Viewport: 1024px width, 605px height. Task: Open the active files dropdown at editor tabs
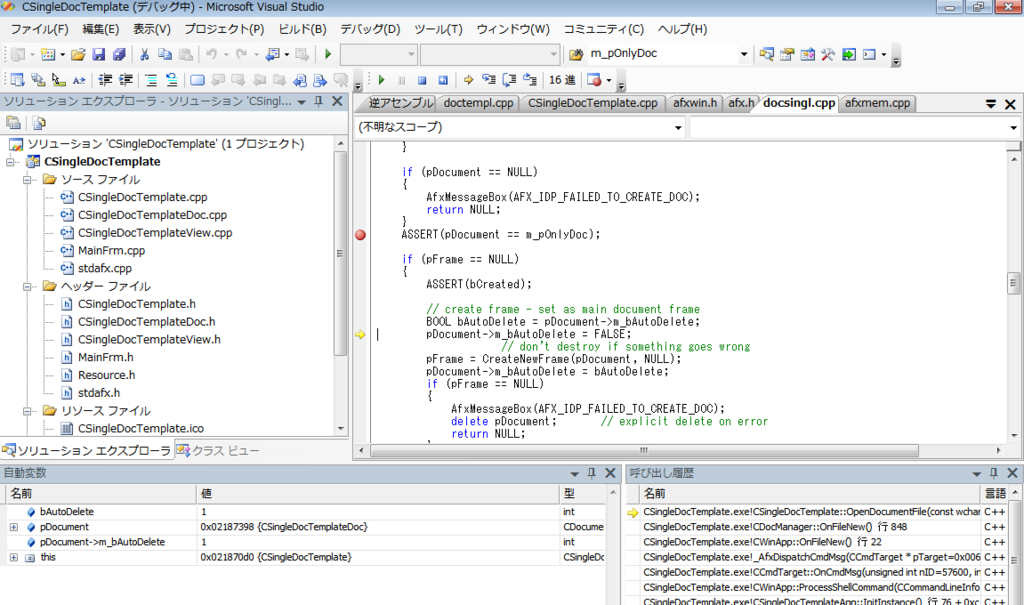pos(991,104)
